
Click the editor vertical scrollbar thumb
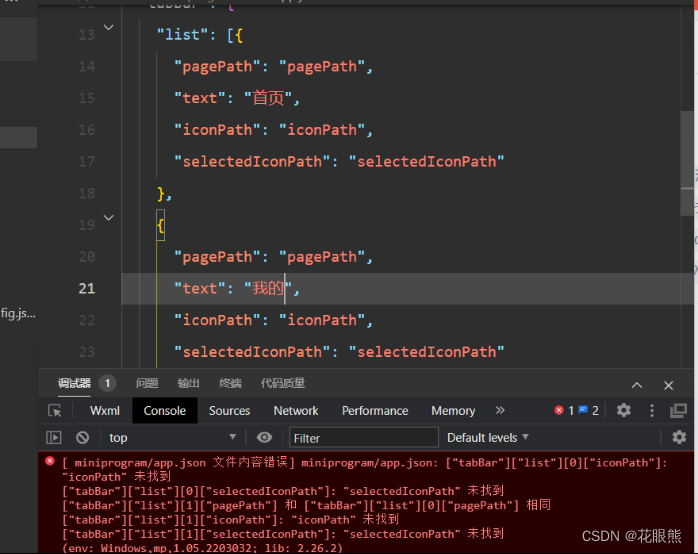tap(687, 163)
